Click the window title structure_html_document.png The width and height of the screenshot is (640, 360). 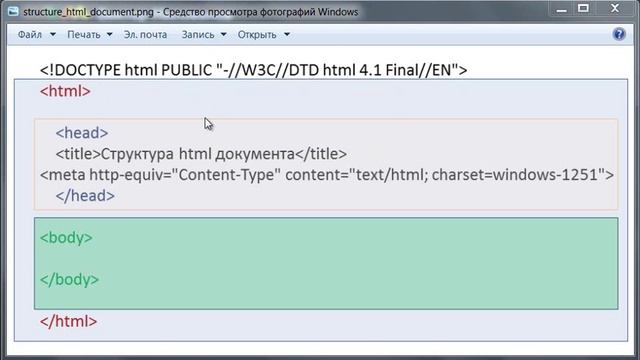point(89,12)
